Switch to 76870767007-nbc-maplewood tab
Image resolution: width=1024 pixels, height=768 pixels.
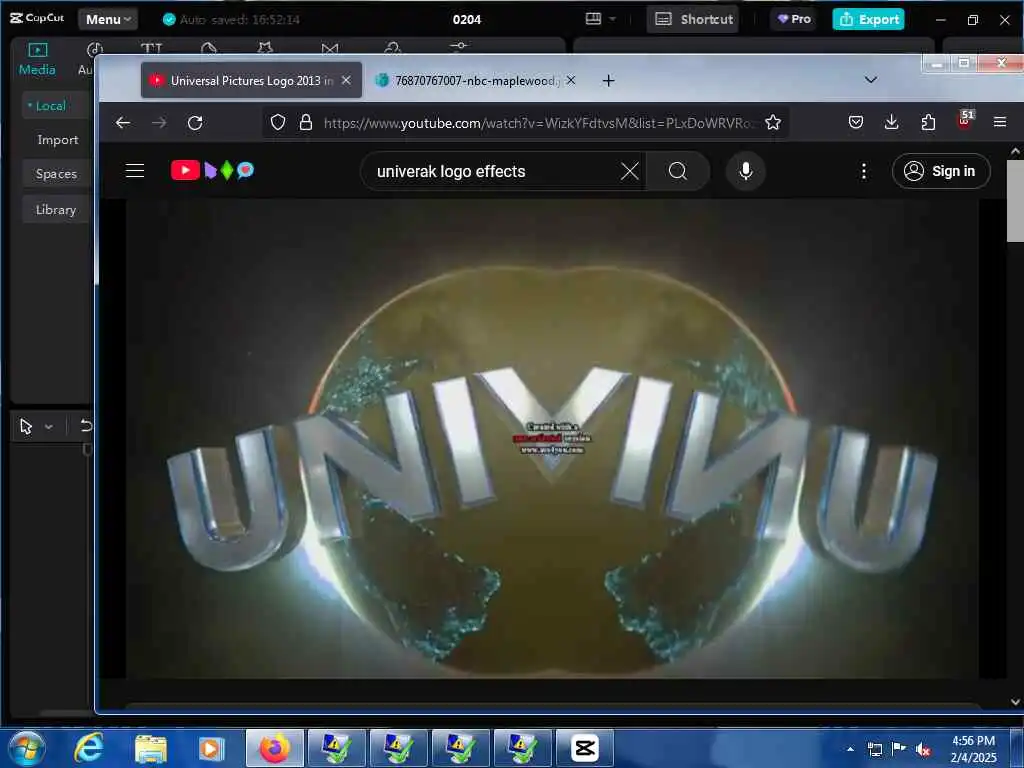pos(476,80)
